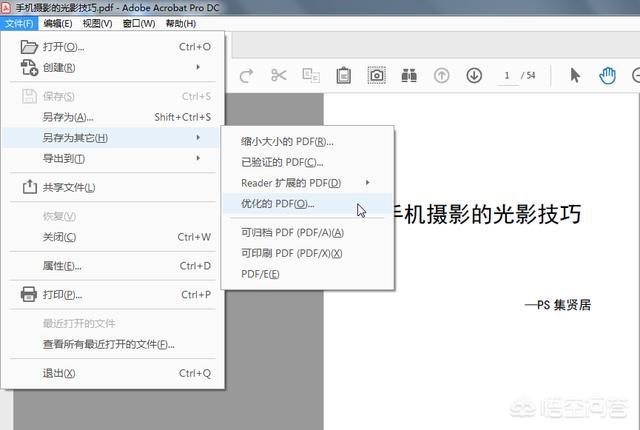640x430 pixels.
Task: Open 属性(E)... menu entry
Action: click(x=113, y=266)
